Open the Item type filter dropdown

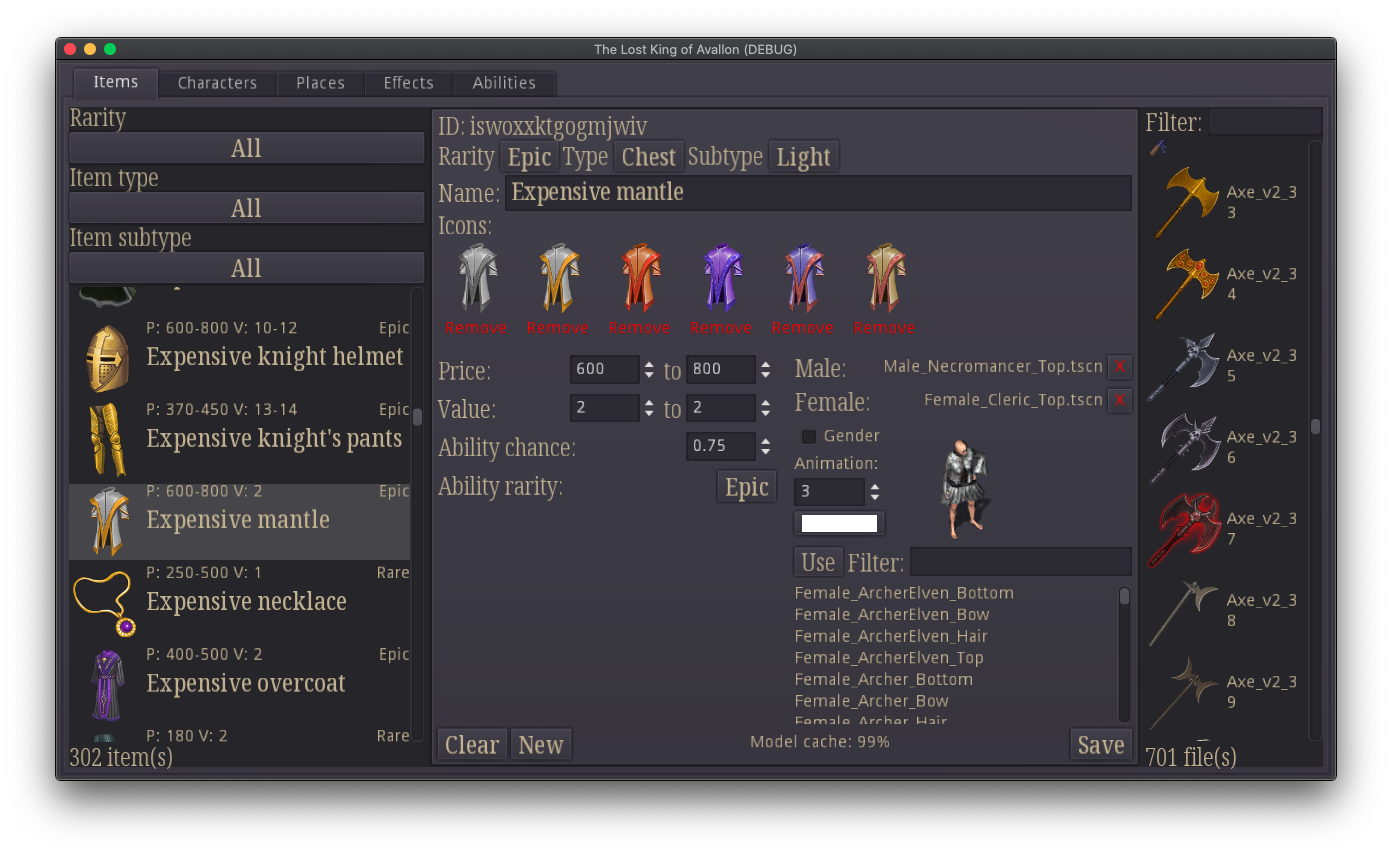pyautogui.click(x=246, y=208)
